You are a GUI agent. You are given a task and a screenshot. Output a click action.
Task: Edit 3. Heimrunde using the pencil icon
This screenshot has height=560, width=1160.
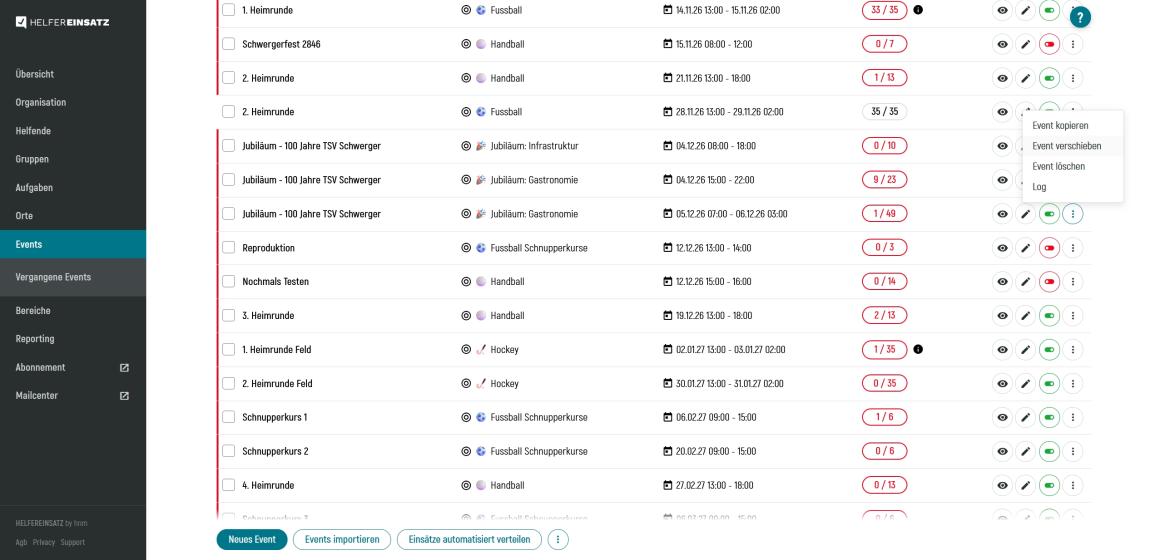click(1025, 316)
